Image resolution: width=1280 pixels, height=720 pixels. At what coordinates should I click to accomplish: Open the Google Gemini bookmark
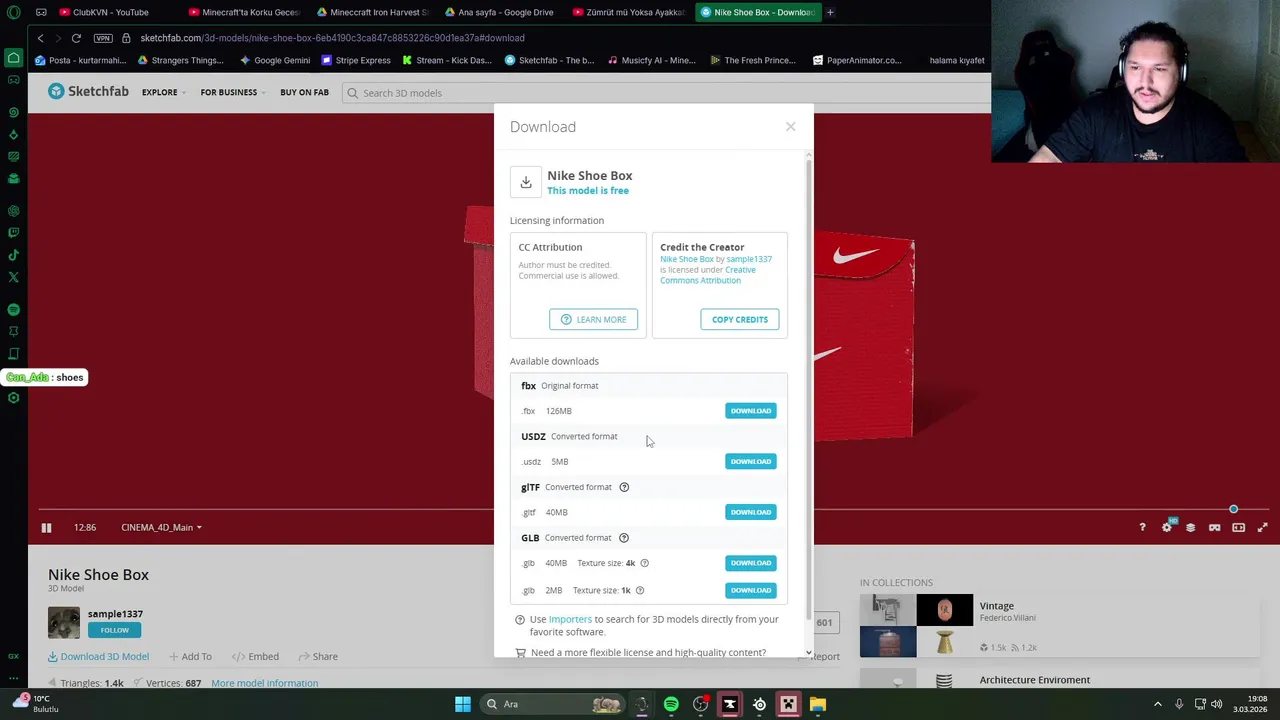coord(275,60)
